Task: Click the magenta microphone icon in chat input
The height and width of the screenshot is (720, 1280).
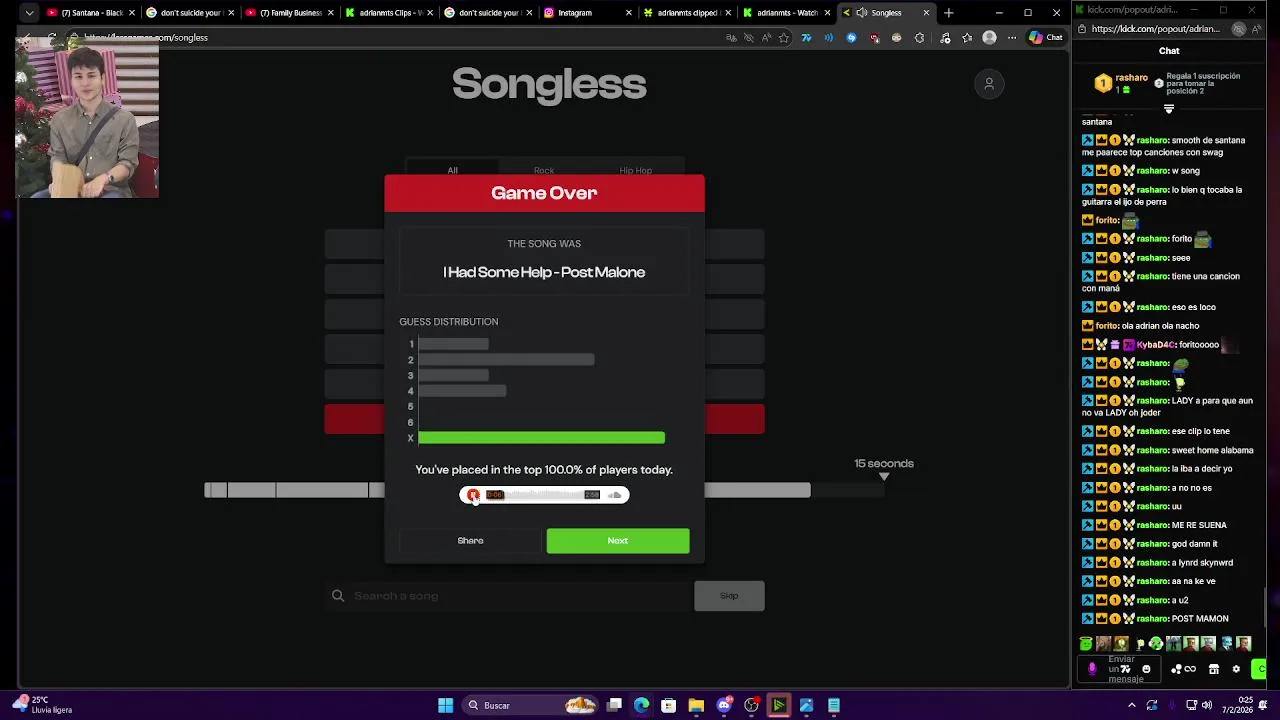Action: click(x=1092, y=669)
